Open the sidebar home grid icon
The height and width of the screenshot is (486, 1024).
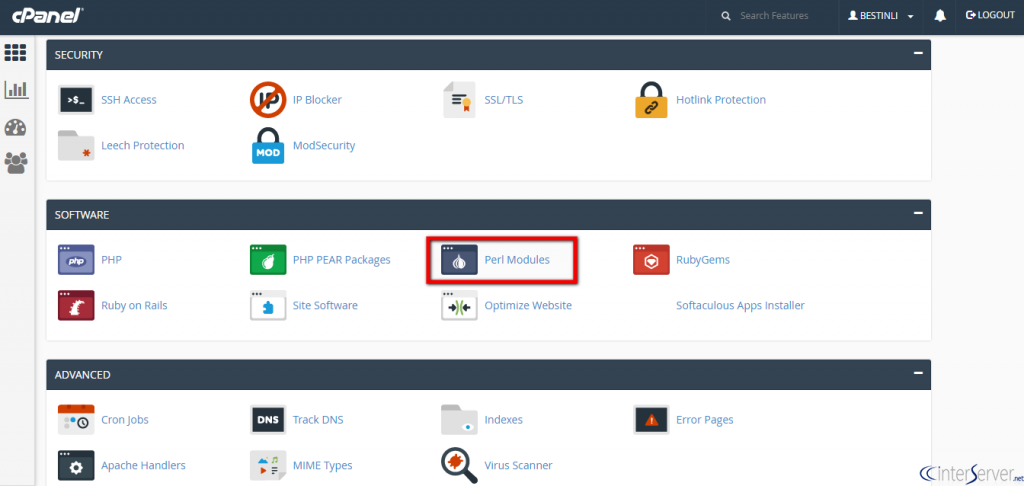(x=16, y=53)
